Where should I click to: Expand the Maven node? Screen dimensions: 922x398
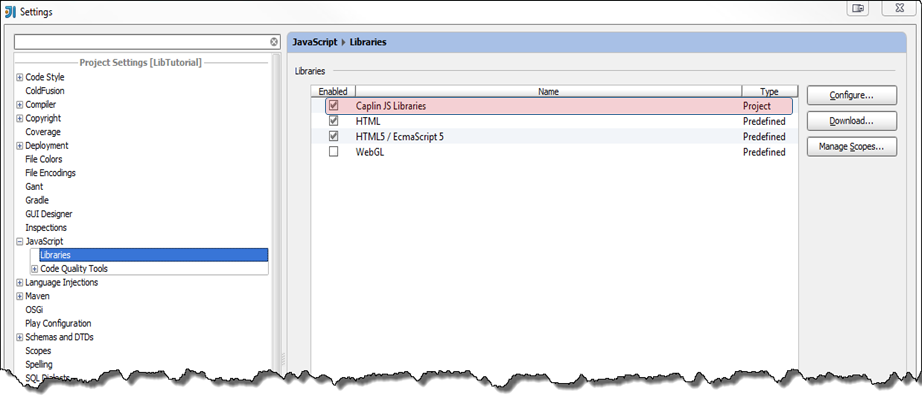click(20, 296)
